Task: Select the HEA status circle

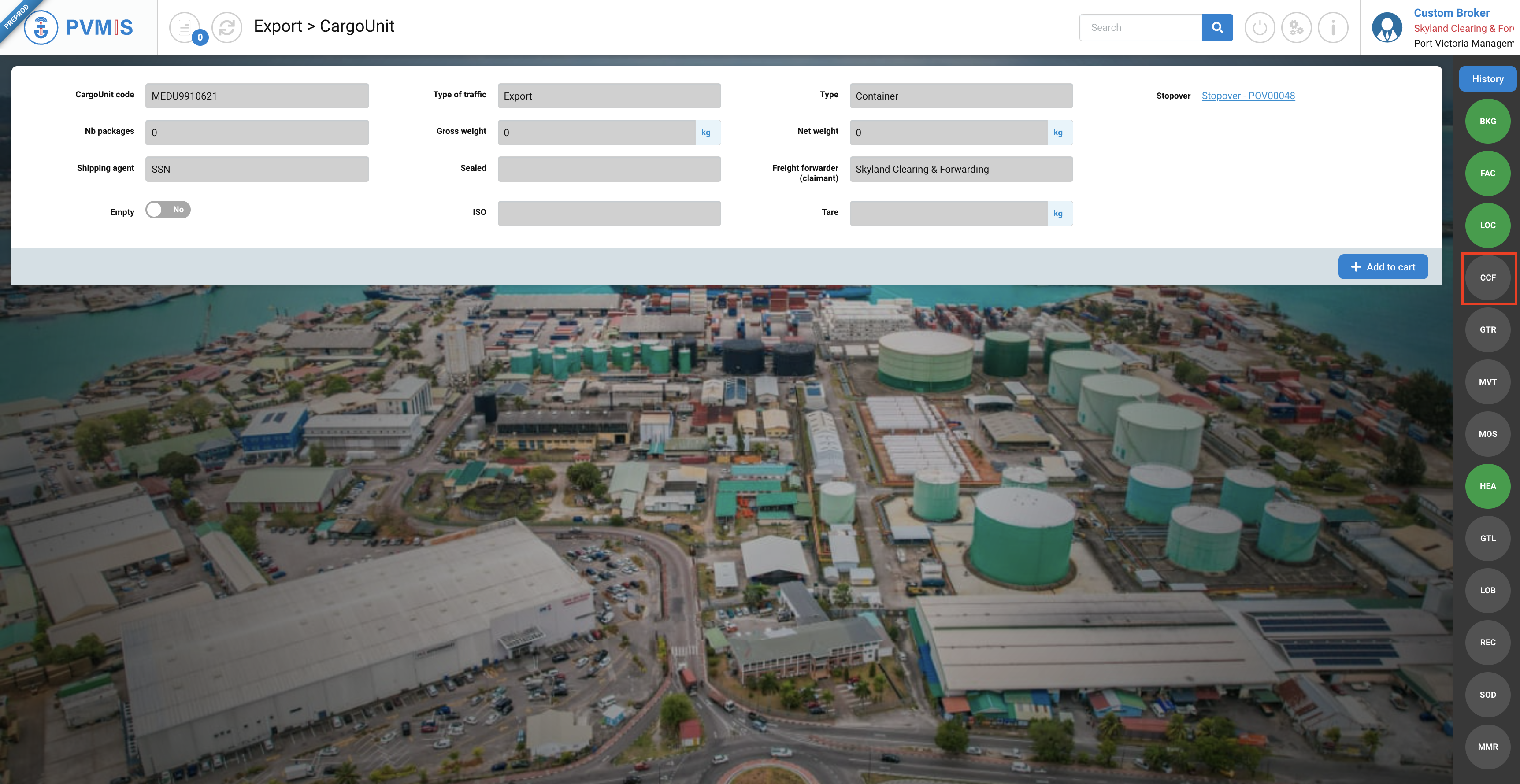Action: coord(1487,486)
